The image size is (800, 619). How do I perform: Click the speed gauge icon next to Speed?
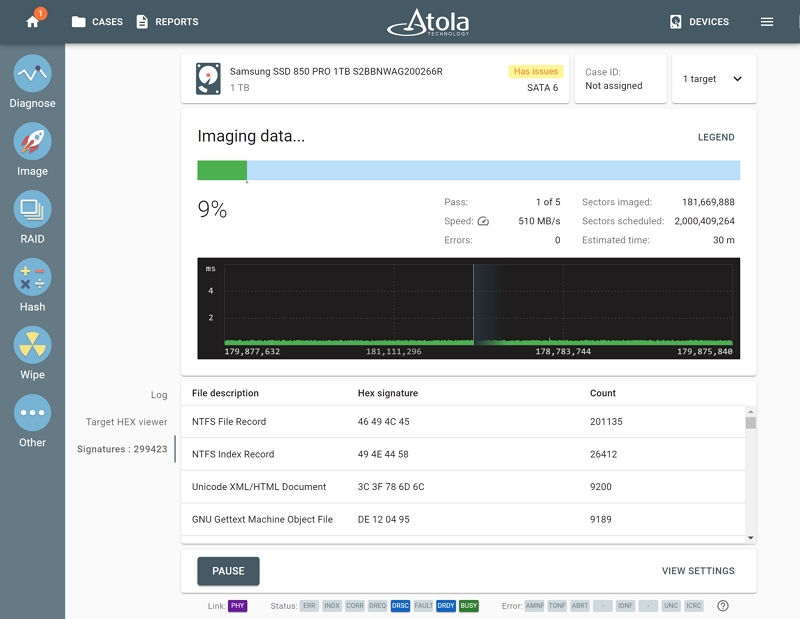click(483, 221)
